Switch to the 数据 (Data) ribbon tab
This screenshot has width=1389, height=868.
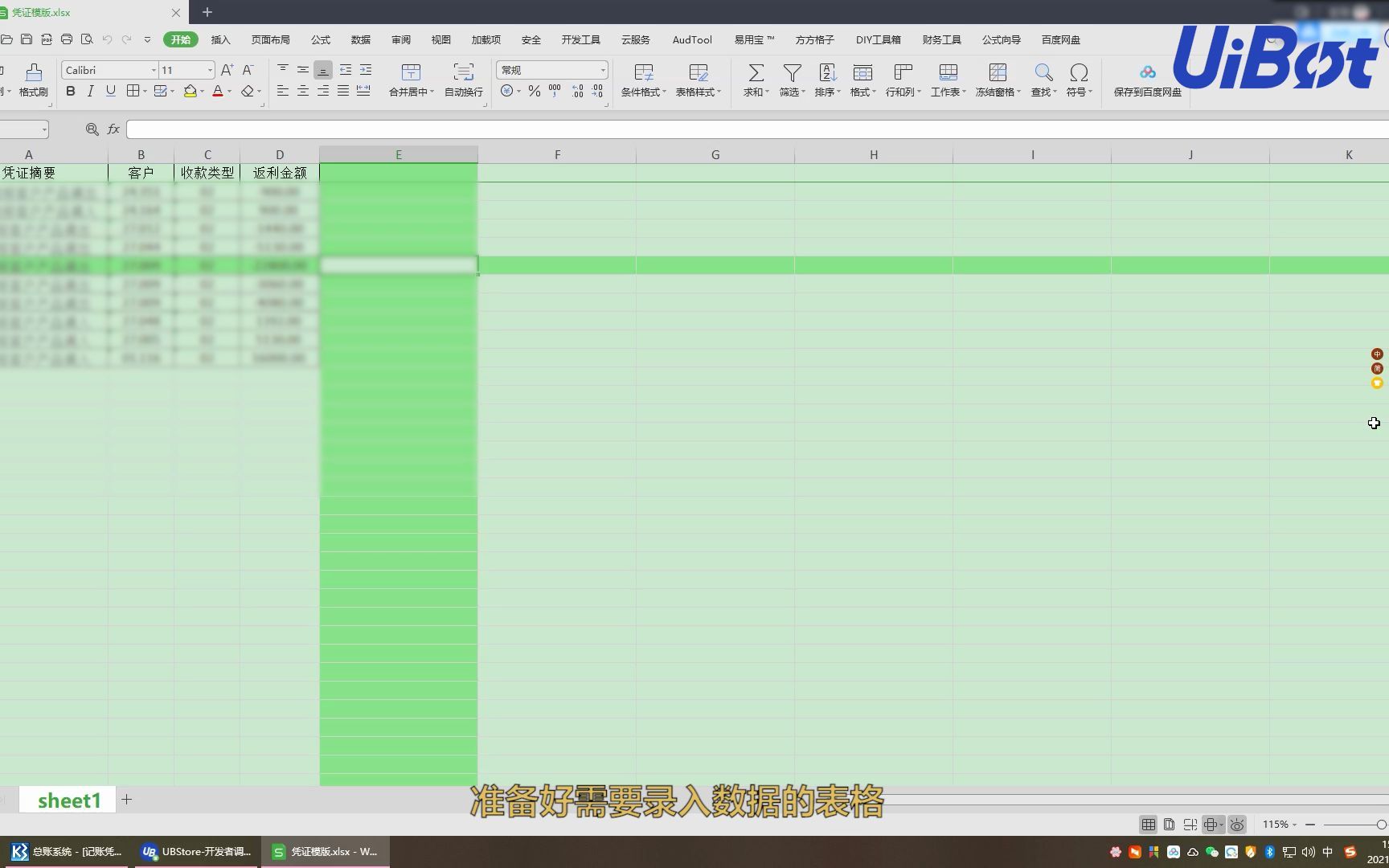[x=361, y=39]
